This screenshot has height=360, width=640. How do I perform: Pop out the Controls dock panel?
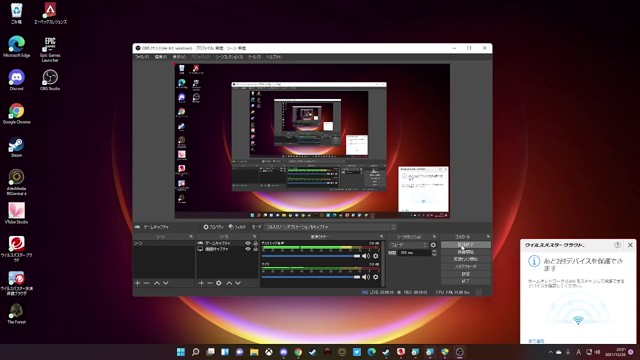(488, 237)
